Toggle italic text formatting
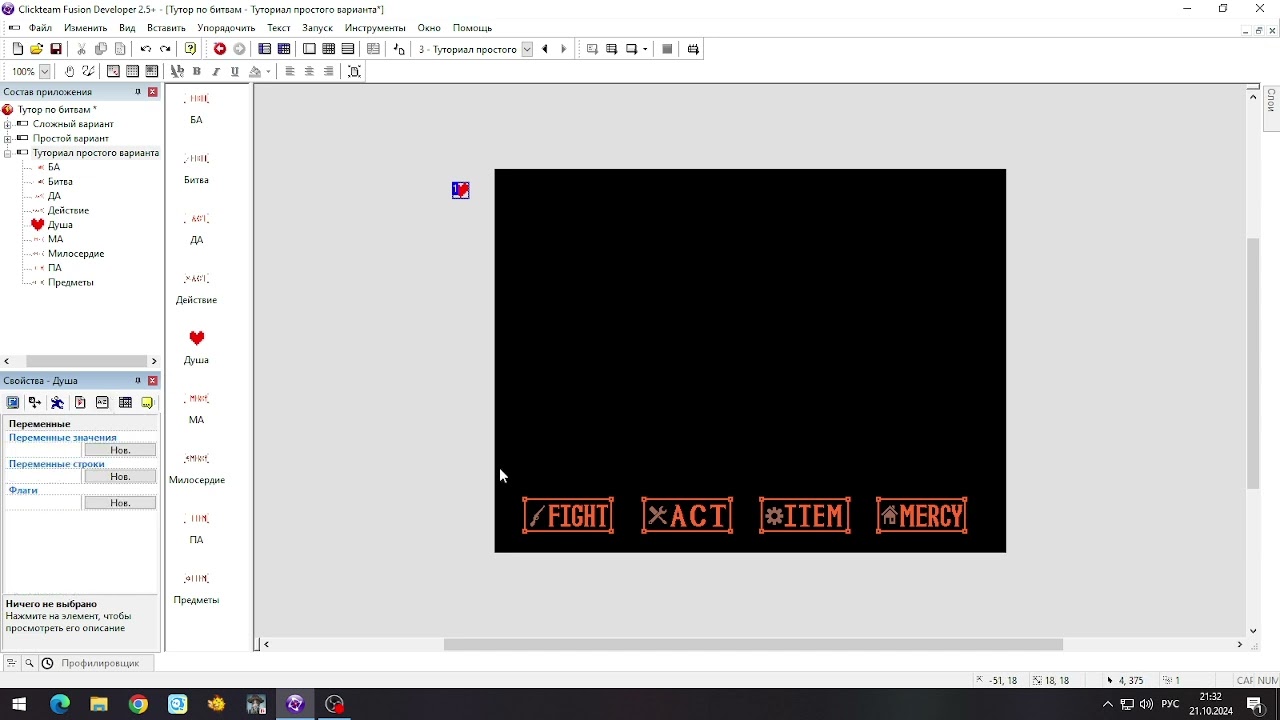 (216, 71)
